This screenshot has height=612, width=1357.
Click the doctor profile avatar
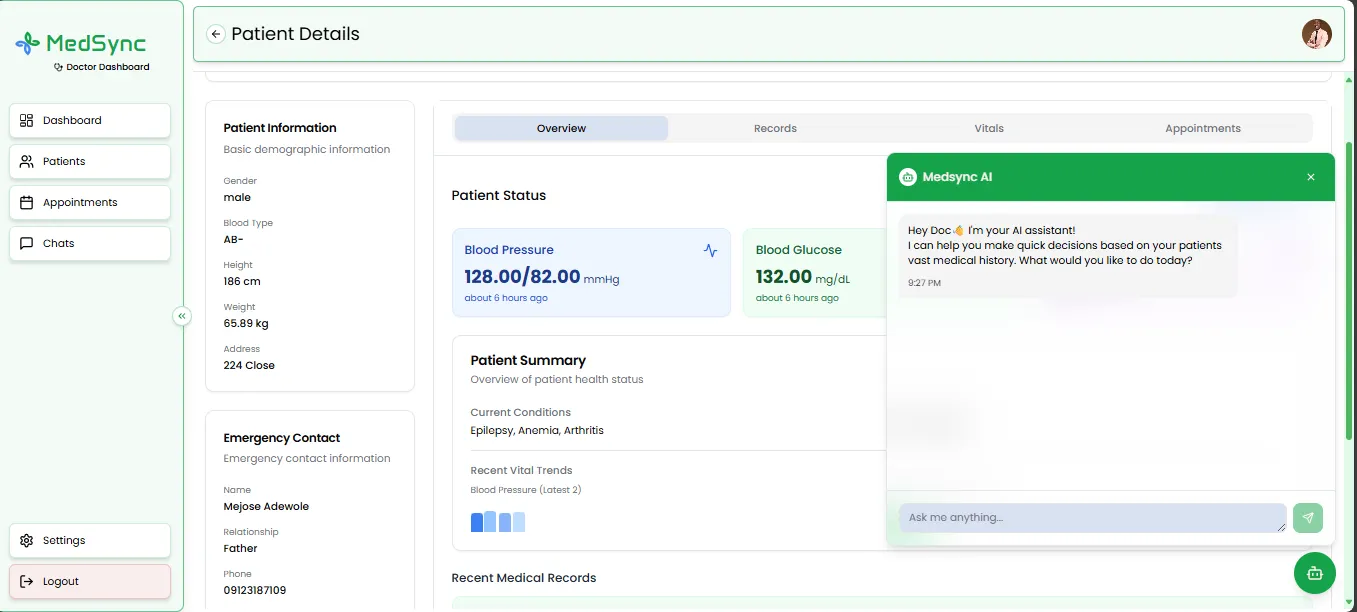1316,33
